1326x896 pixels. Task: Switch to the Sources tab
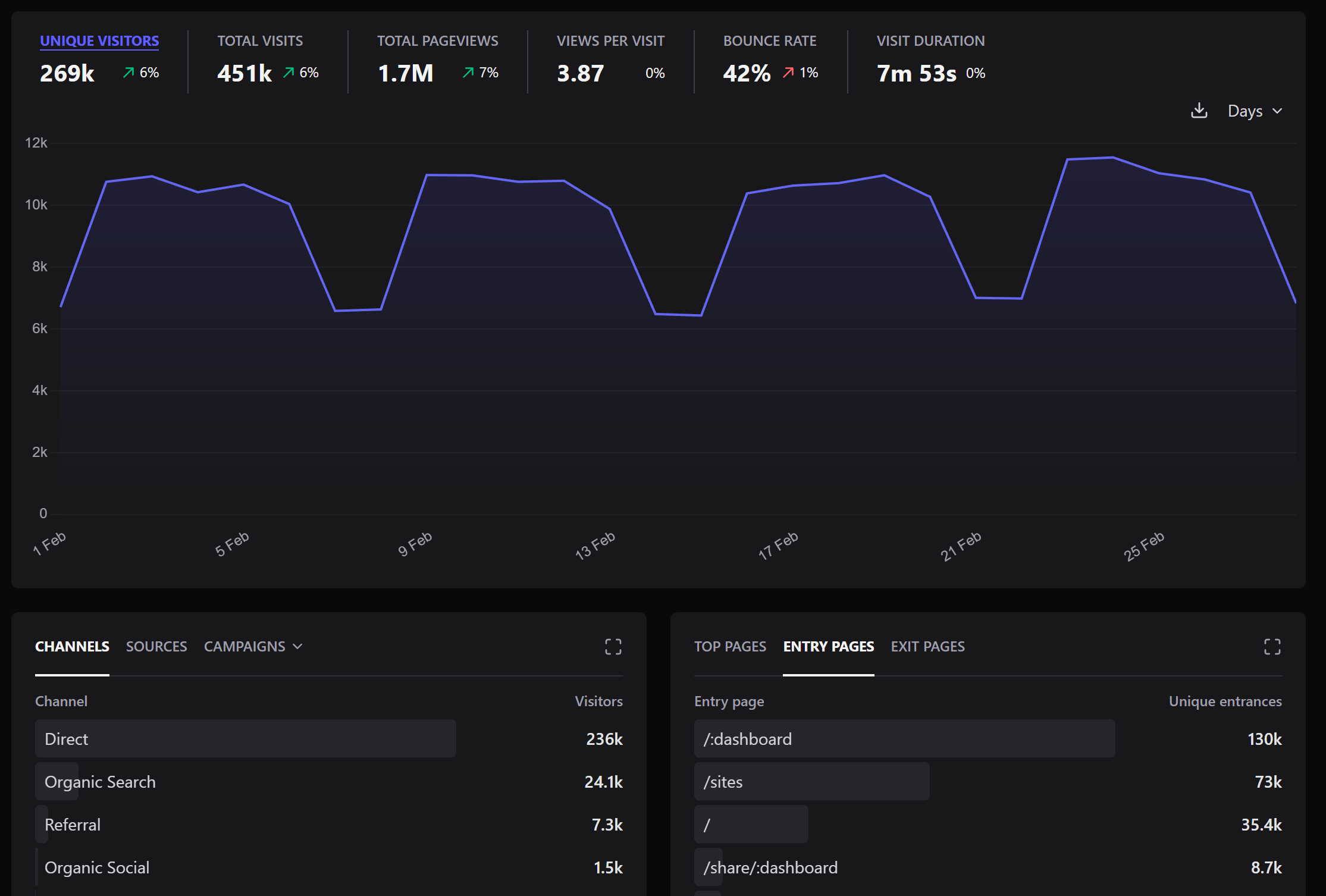[156, 646]
